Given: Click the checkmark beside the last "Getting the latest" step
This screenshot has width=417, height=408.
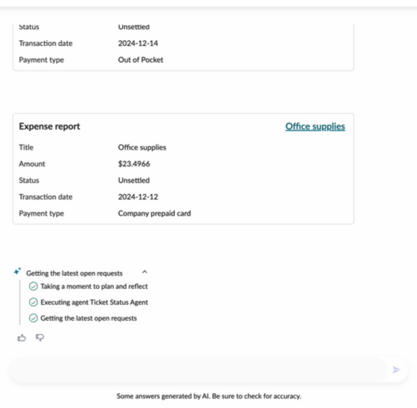Looking at the screenshot, I should [33, 318].
